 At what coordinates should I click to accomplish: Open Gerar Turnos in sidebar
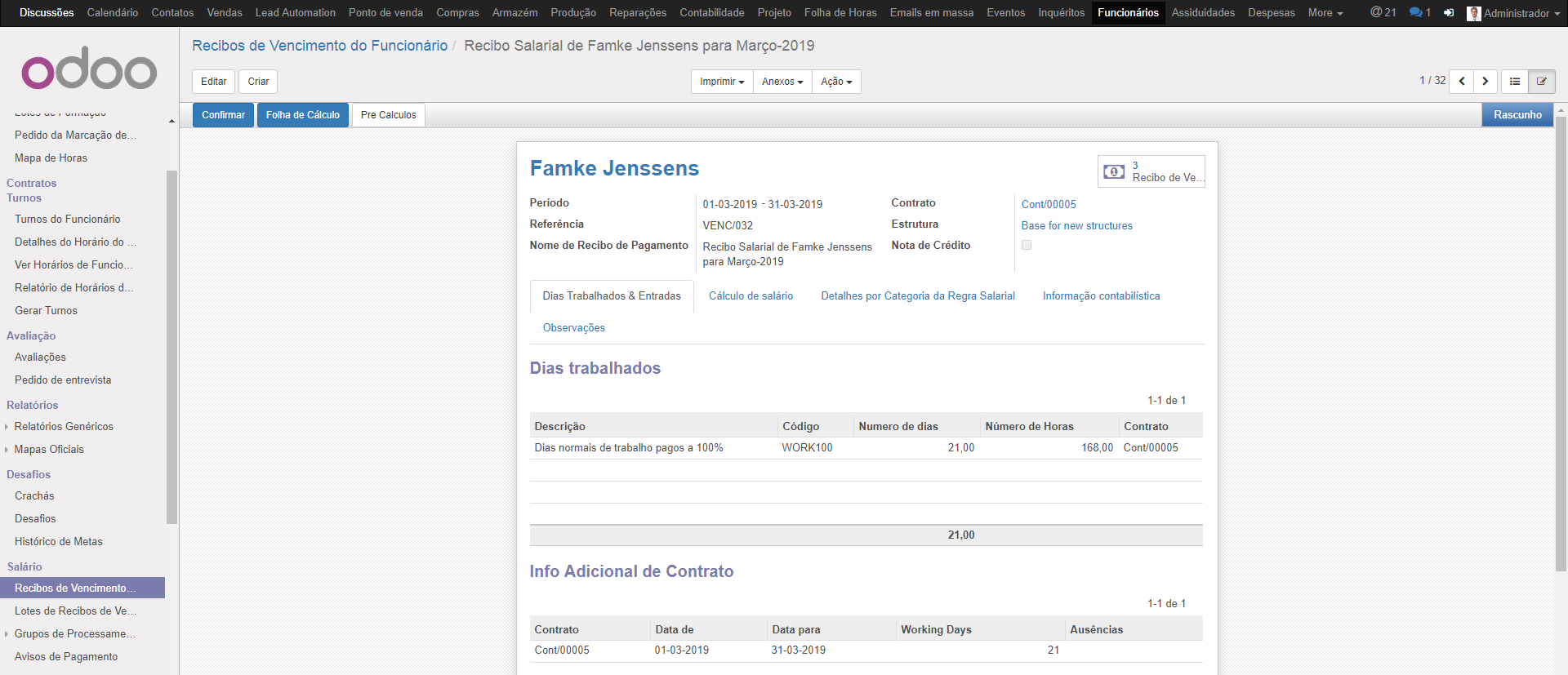(46, 311)
